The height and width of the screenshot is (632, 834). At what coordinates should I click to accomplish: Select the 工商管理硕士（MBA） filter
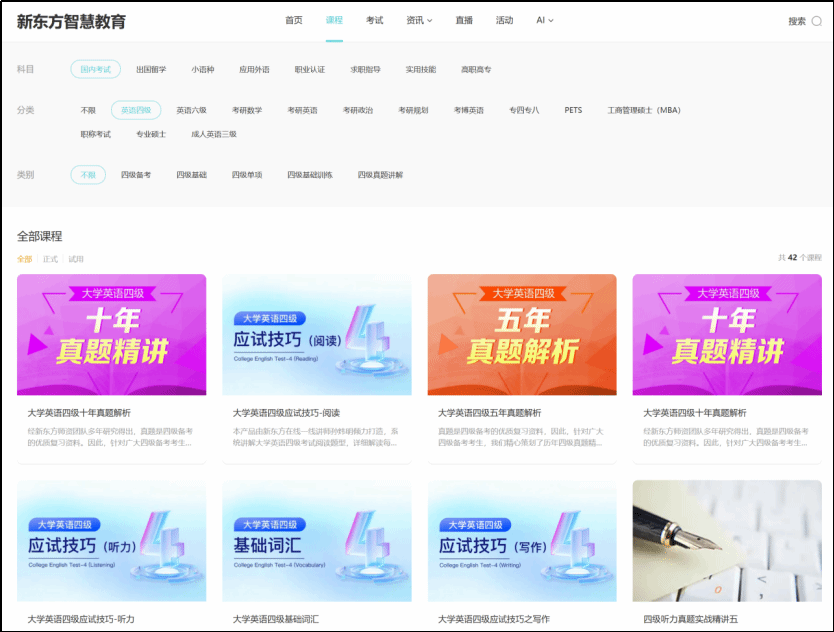click(x=644, y=110)
